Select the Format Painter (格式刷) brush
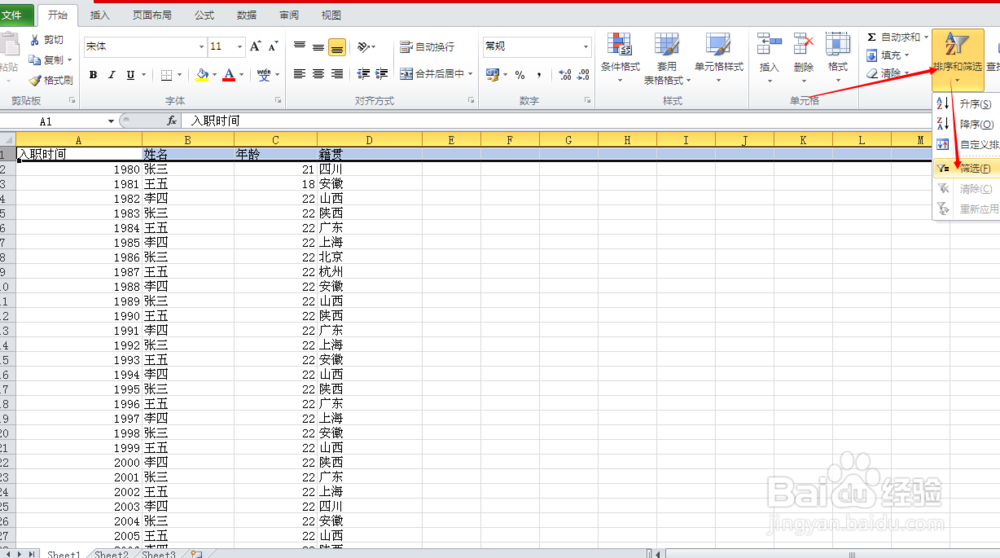This screenshot has width=1000, height=558. point(35,80)
